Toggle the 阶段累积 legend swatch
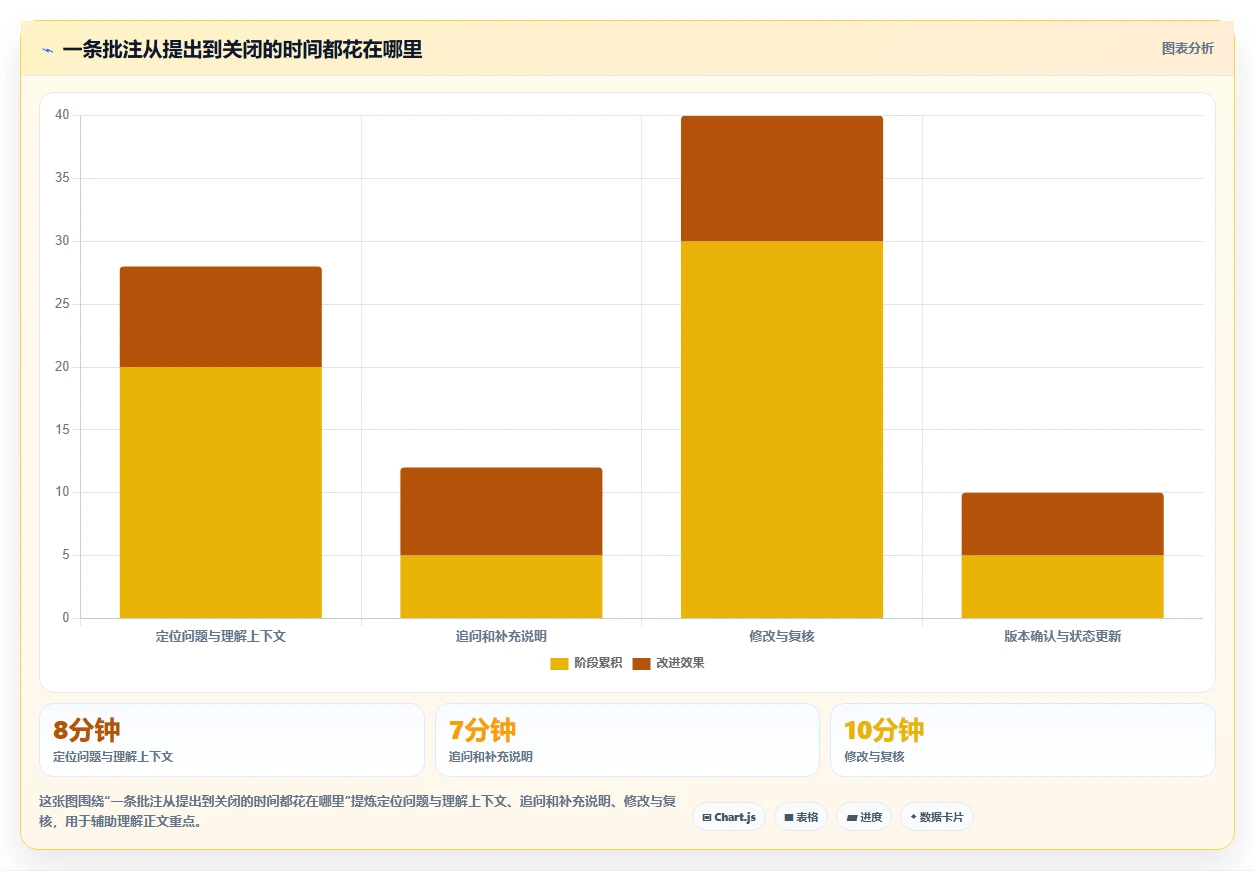Image resolution: width=1255 pixels, height=871 pixels. [x=559, y=664]
